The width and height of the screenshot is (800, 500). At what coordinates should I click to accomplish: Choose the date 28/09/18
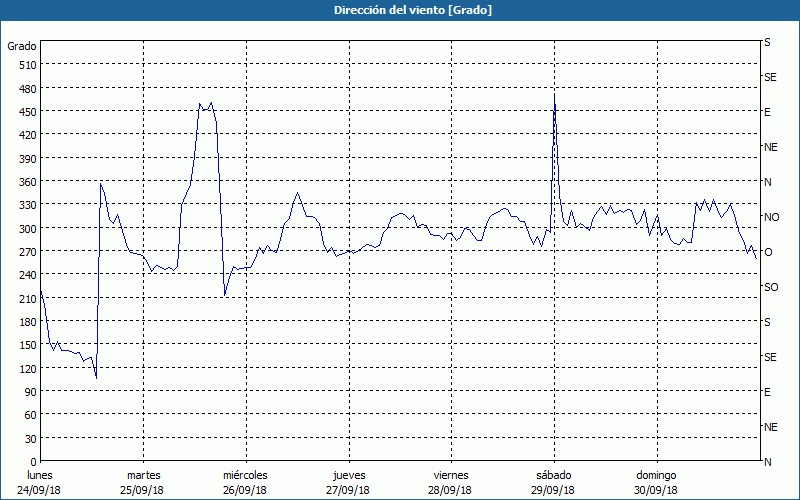click(451, 490)
